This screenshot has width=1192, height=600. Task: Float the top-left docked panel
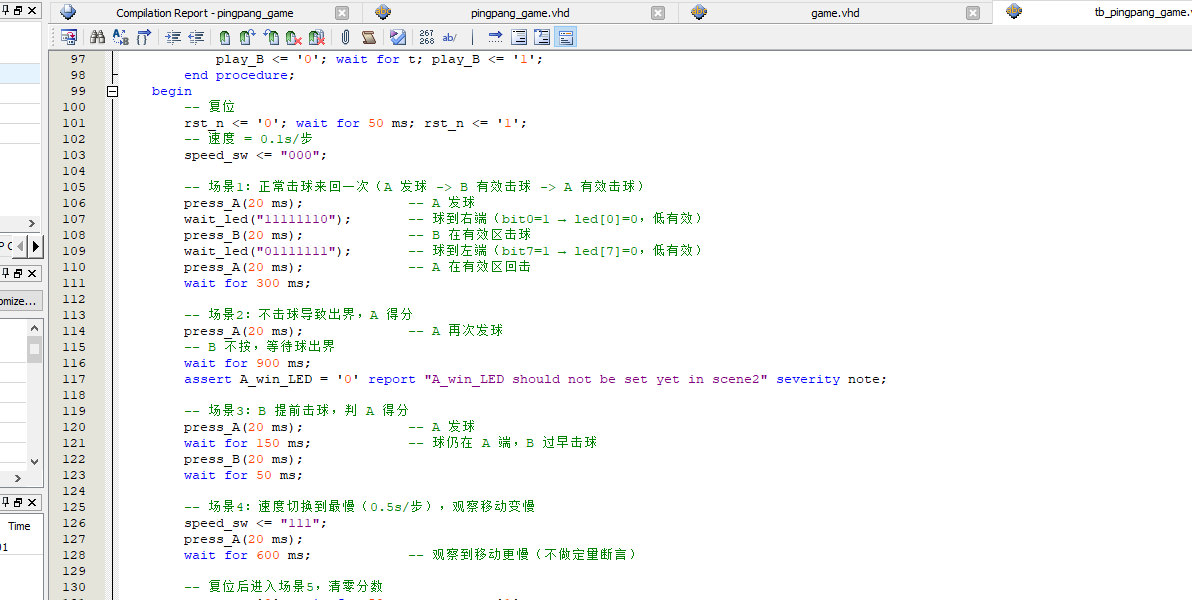click(x=19, y=11)
